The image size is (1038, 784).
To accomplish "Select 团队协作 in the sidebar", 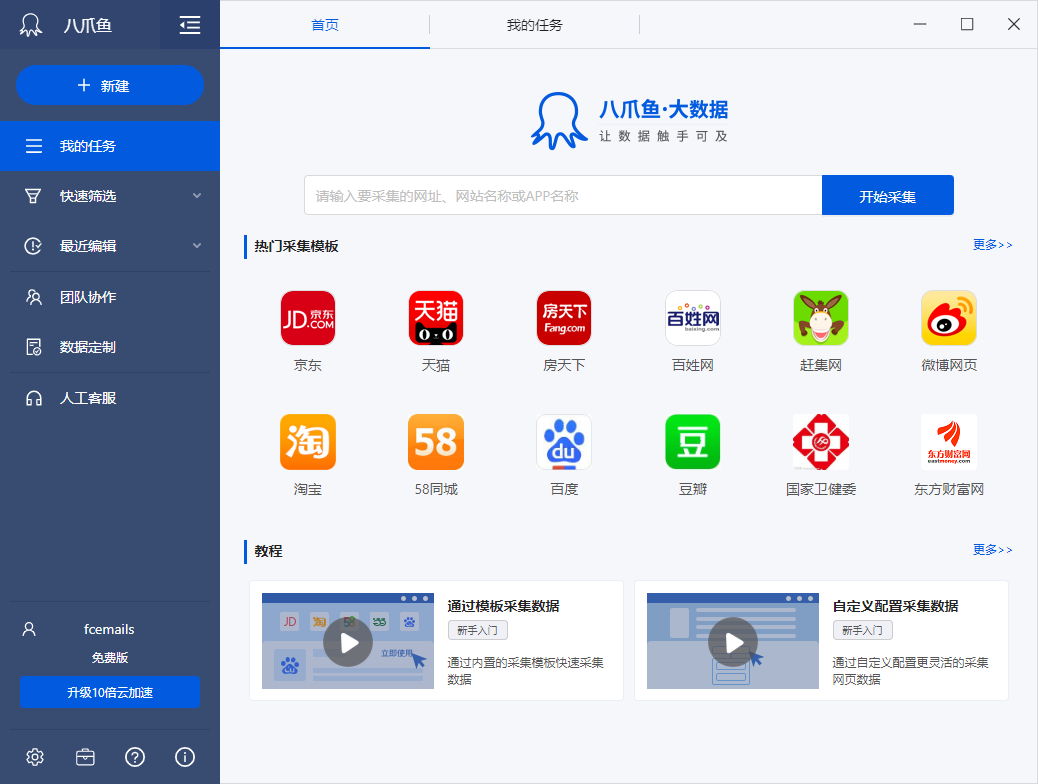I will click(x=88, y=297).
